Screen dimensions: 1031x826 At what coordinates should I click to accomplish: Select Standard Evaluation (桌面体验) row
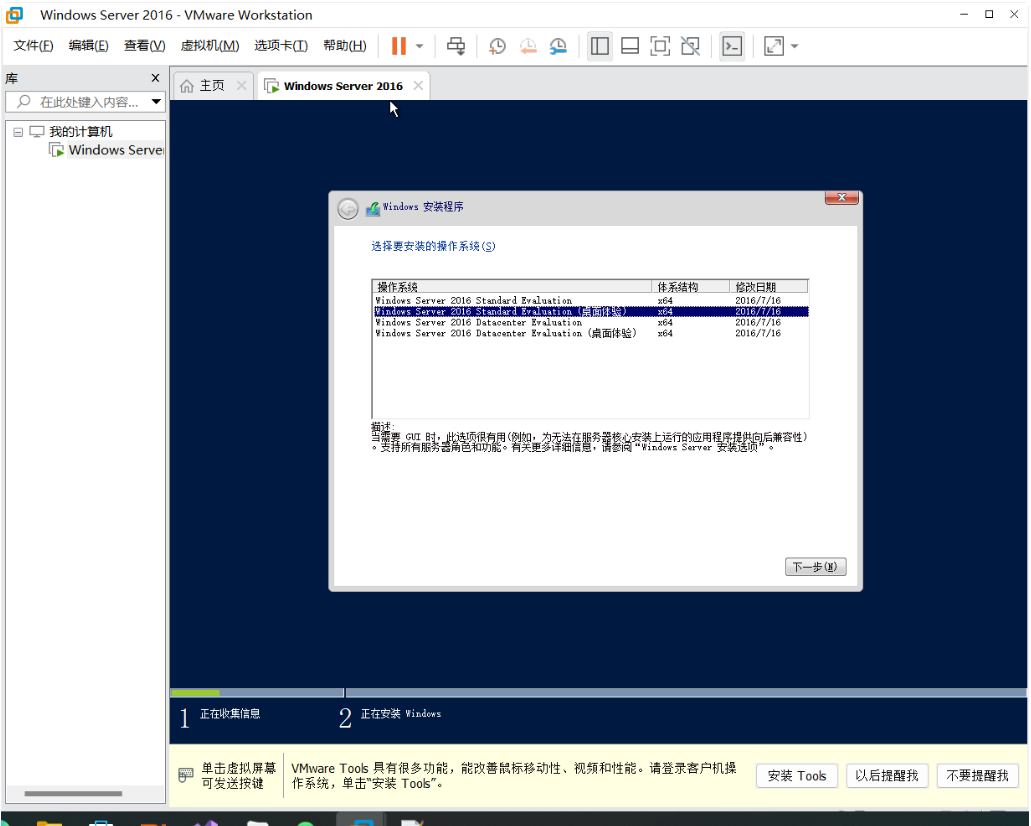(x=590, y=312)
